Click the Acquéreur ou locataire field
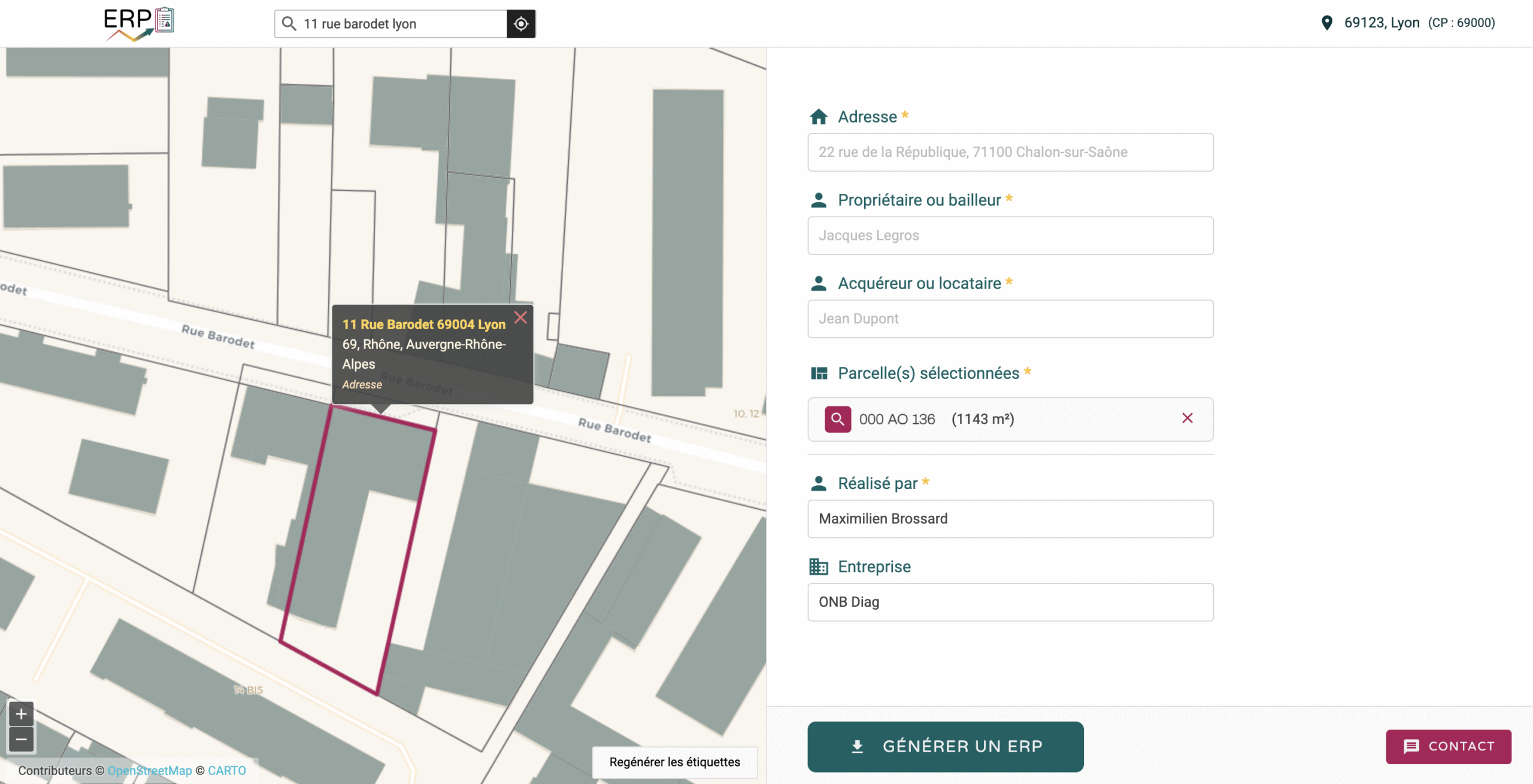The height and width of the screenshot is (784, 1533). (x=1010, y=318)
